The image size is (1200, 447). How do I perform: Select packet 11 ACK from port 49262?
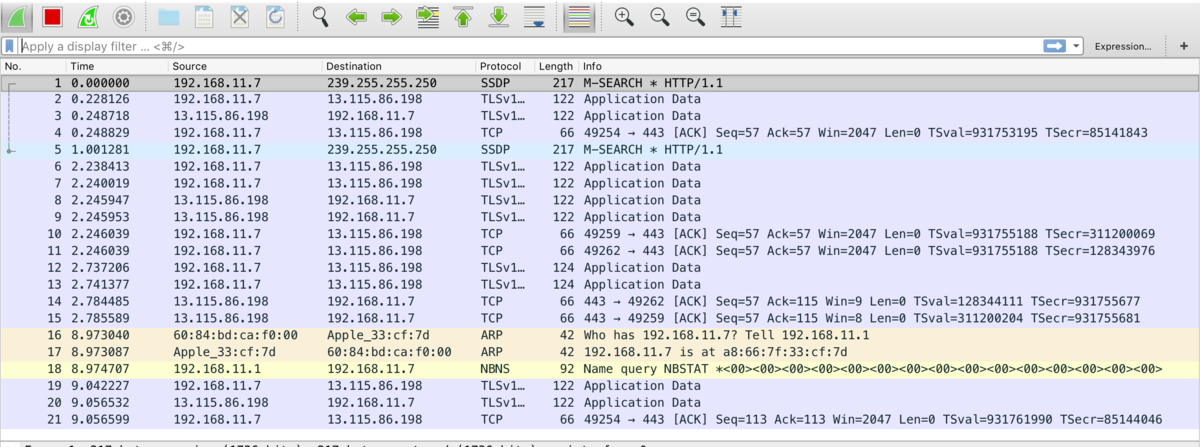600,251
